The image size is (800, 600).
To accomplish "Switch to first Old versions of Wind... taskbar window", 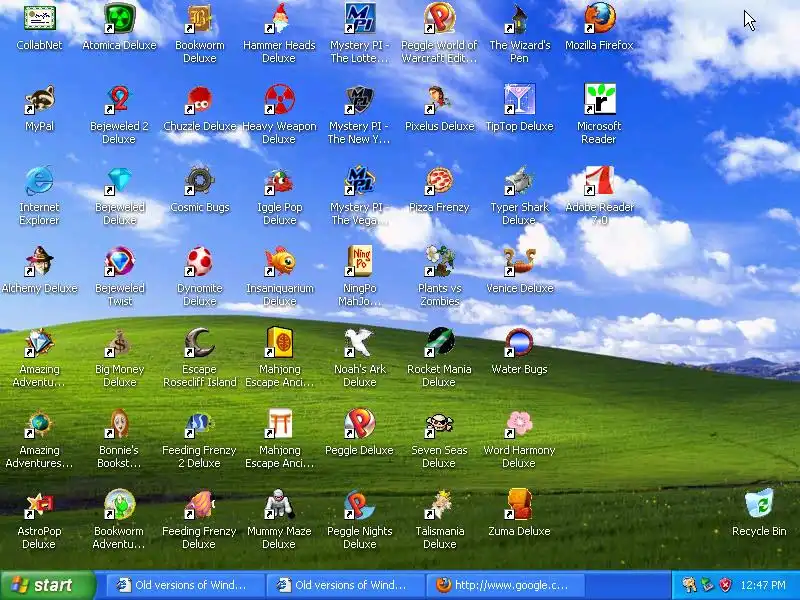I will [185, 585].
